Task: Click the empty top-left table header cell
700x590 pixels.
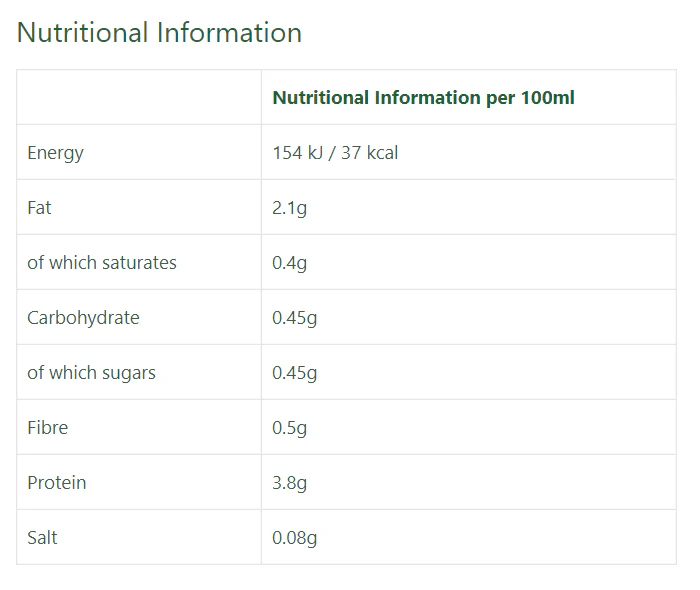Action: pos(139,98)
